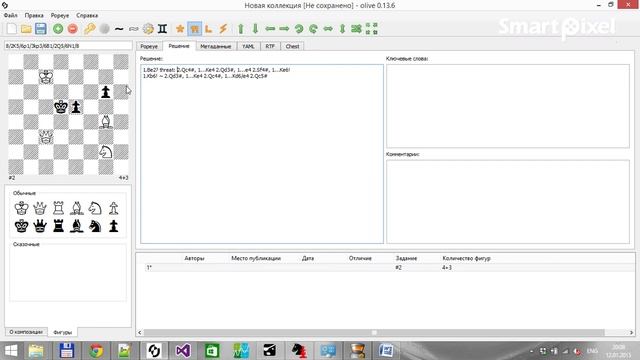Select the white knight from the palette
640x360 pixels.
coord(95,208)
